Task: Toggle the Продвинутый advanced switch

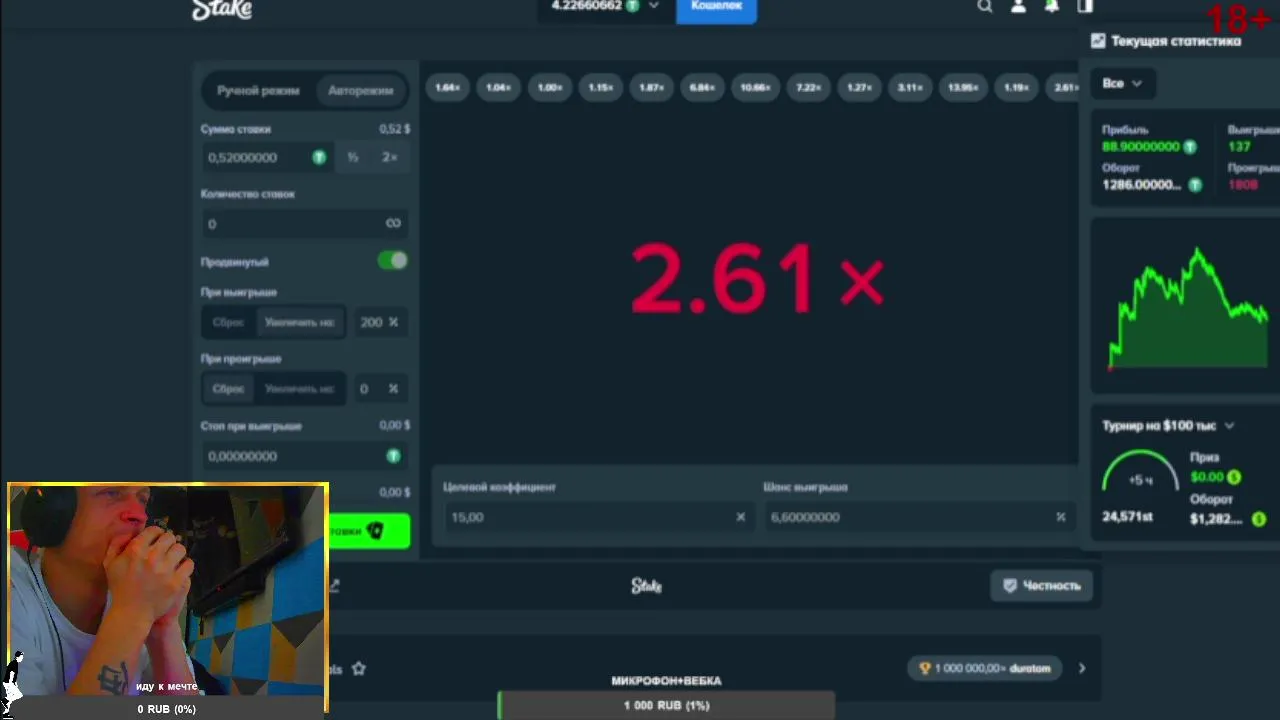Action: [x=393, y=261]
